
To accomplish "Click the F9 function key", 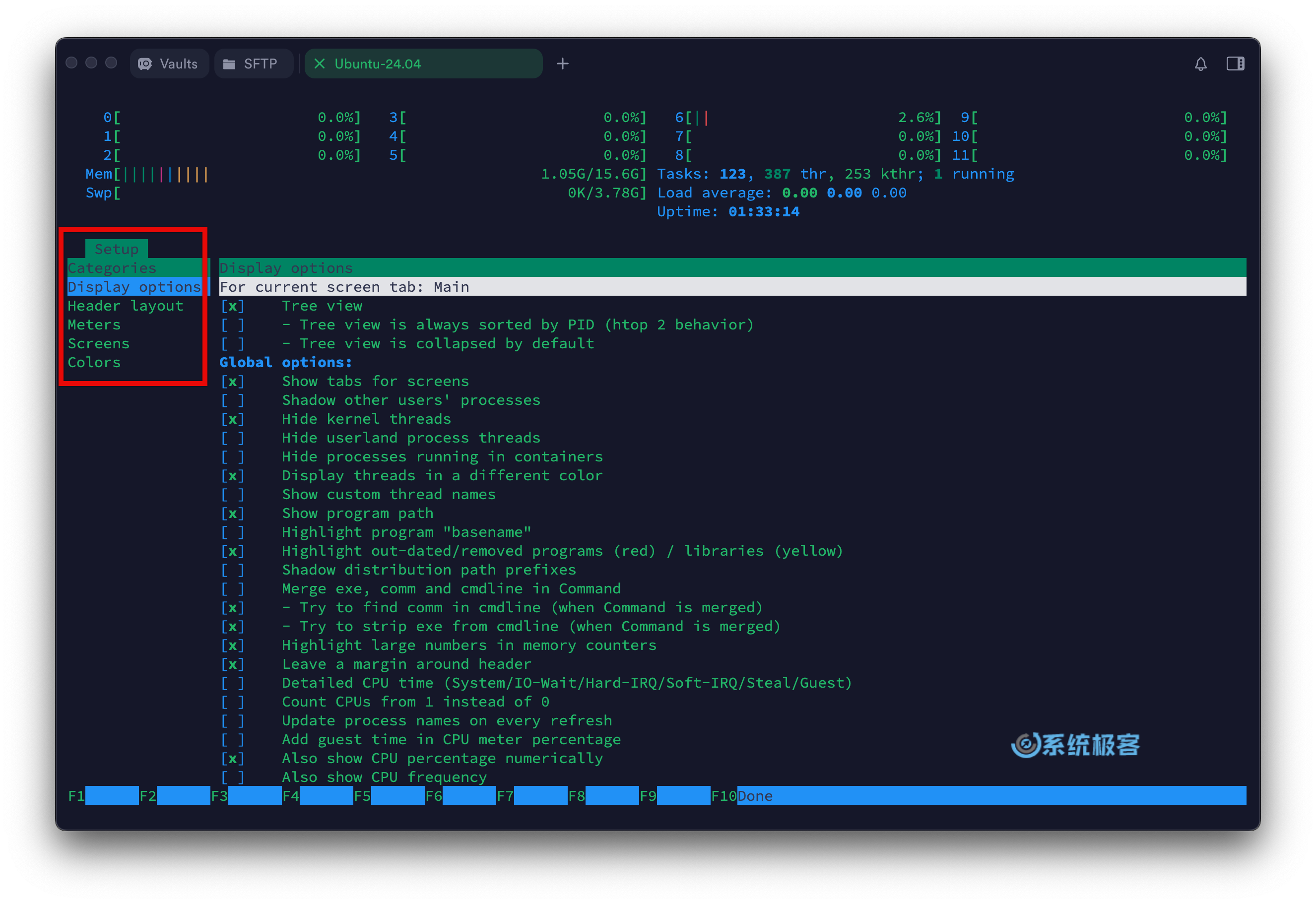I will pos(675,796).
